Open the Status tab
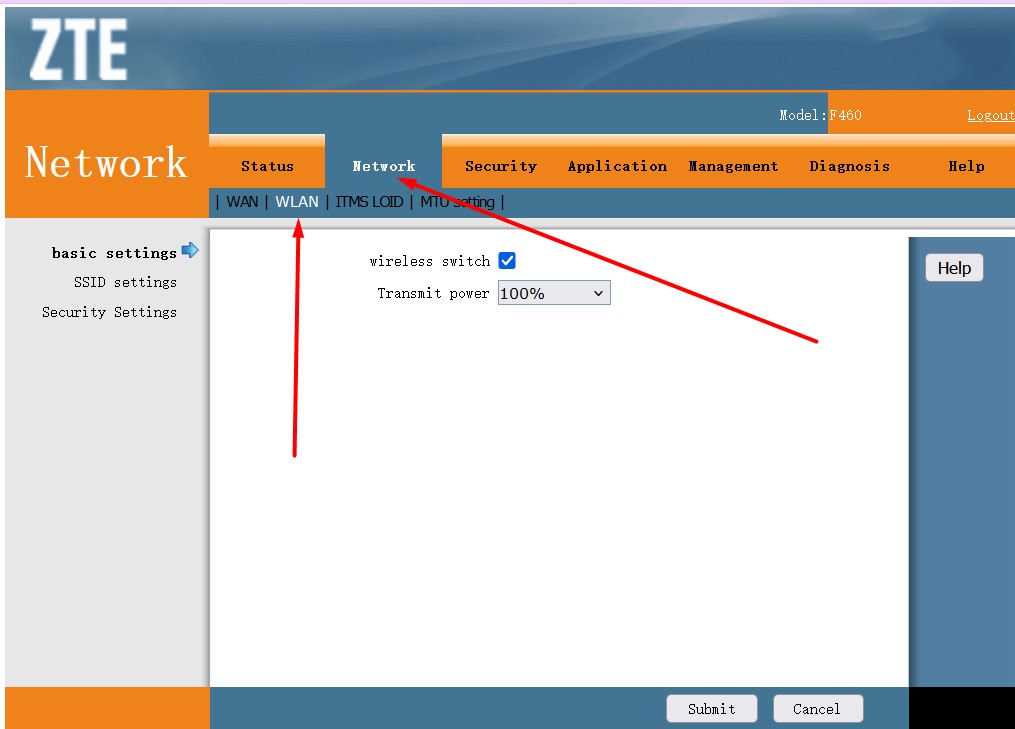 [x=267, y=166]
